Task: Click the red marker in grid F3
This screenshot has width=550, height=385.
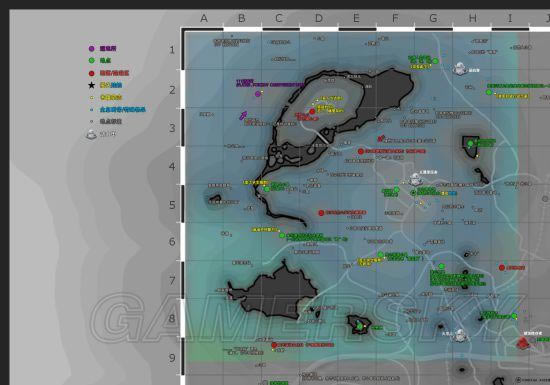Action: pos(381,139)
